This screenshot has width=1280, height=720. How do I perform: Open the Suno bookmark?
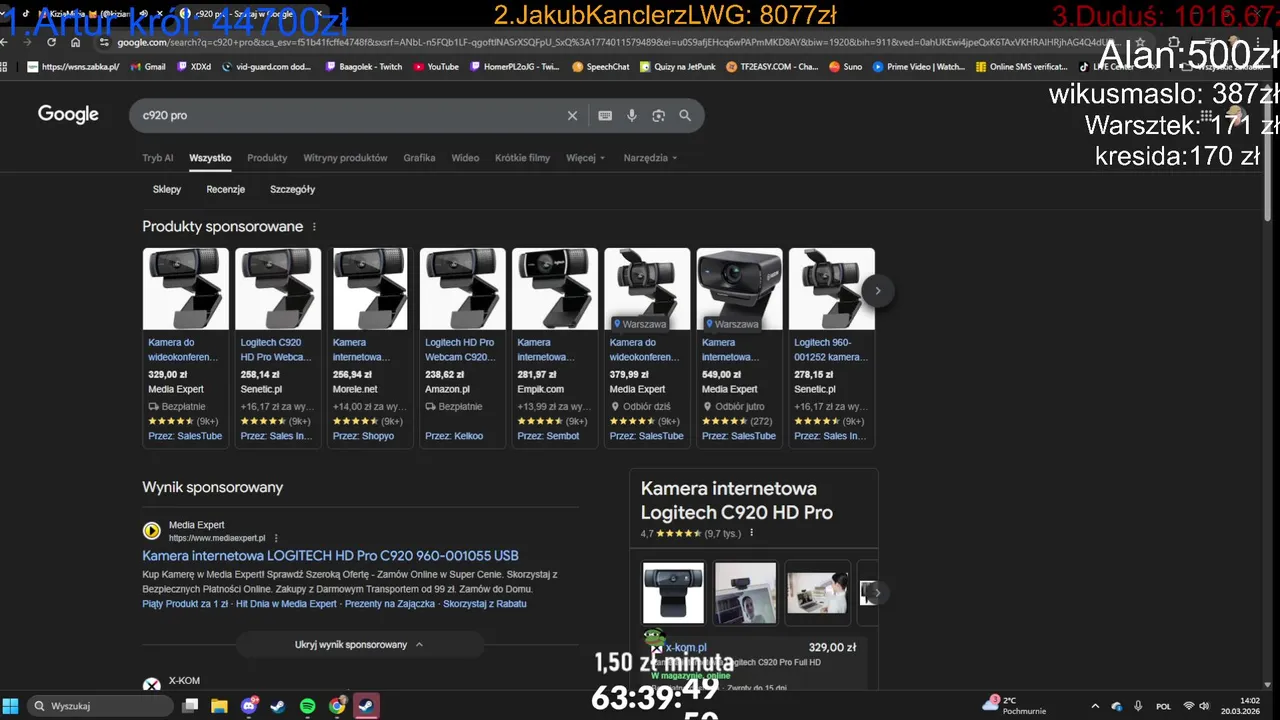click(845, 67)
